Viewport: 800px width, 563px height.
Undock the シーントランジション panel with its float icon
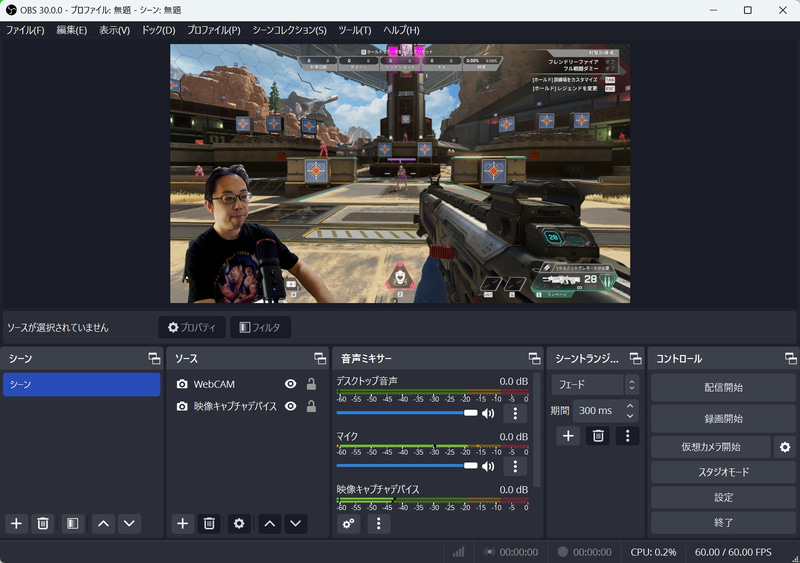pyautogui.click(x=635, y=358)
